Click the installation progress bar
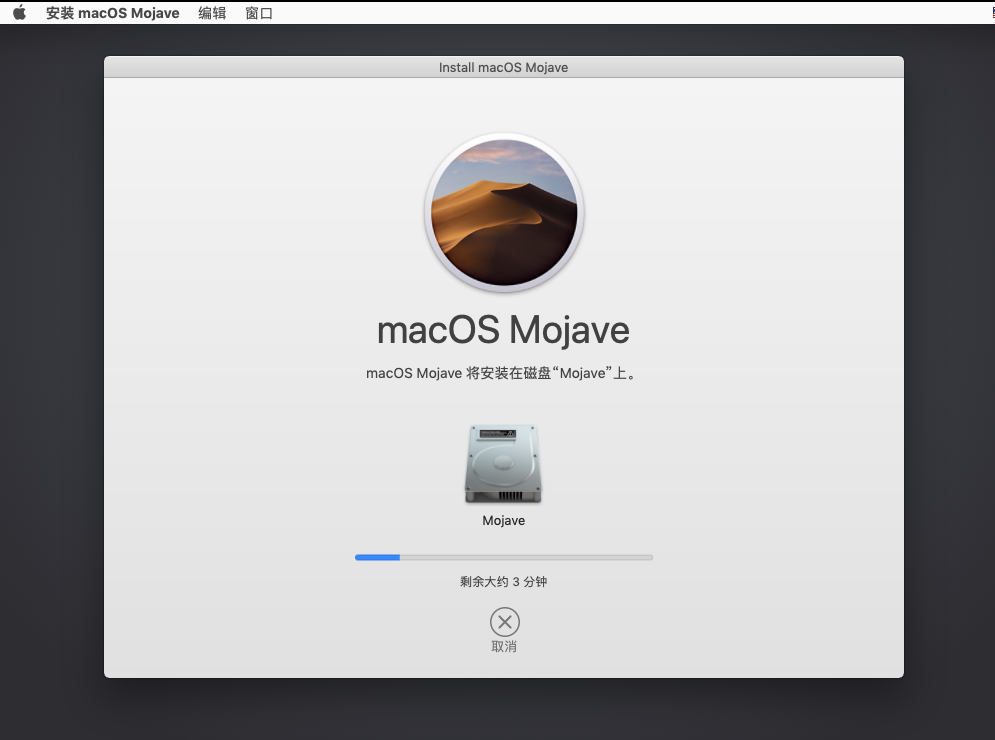Image resolution: width=995 pixels, height=740 pixels. pos(504,557)
